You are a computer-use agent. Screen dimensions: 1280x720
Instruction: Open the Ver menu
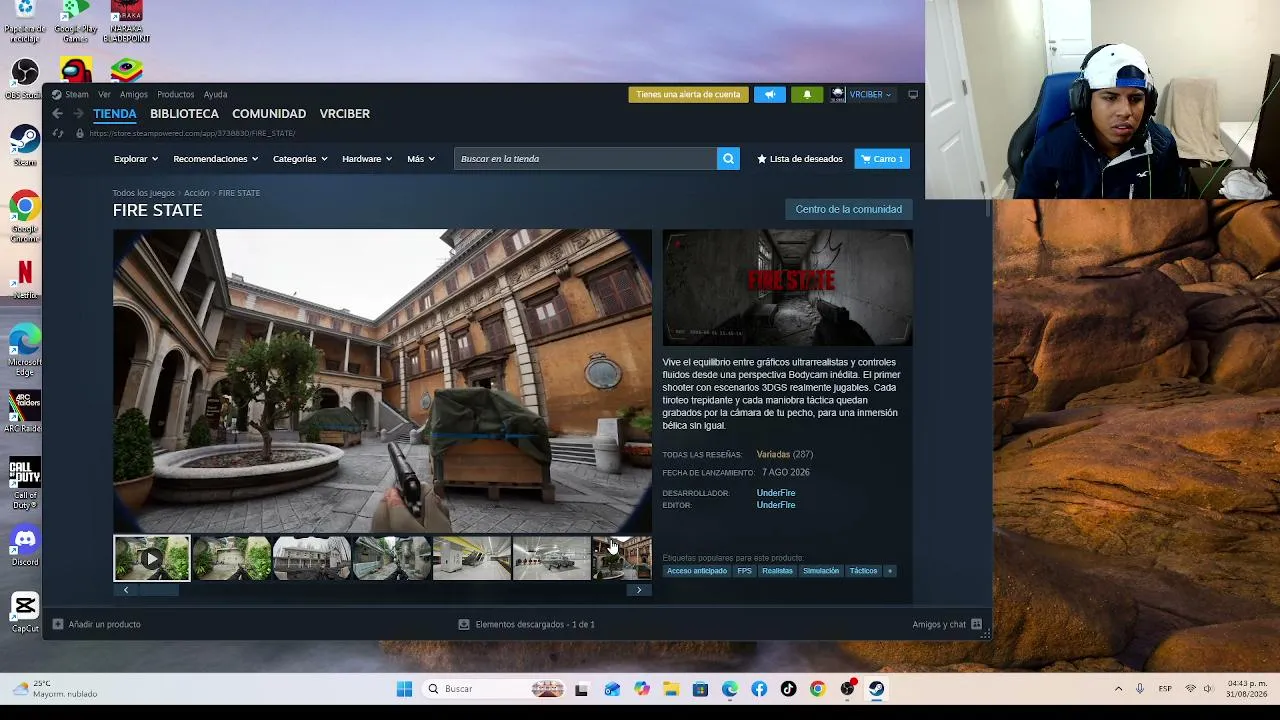[x=104, y=95]
